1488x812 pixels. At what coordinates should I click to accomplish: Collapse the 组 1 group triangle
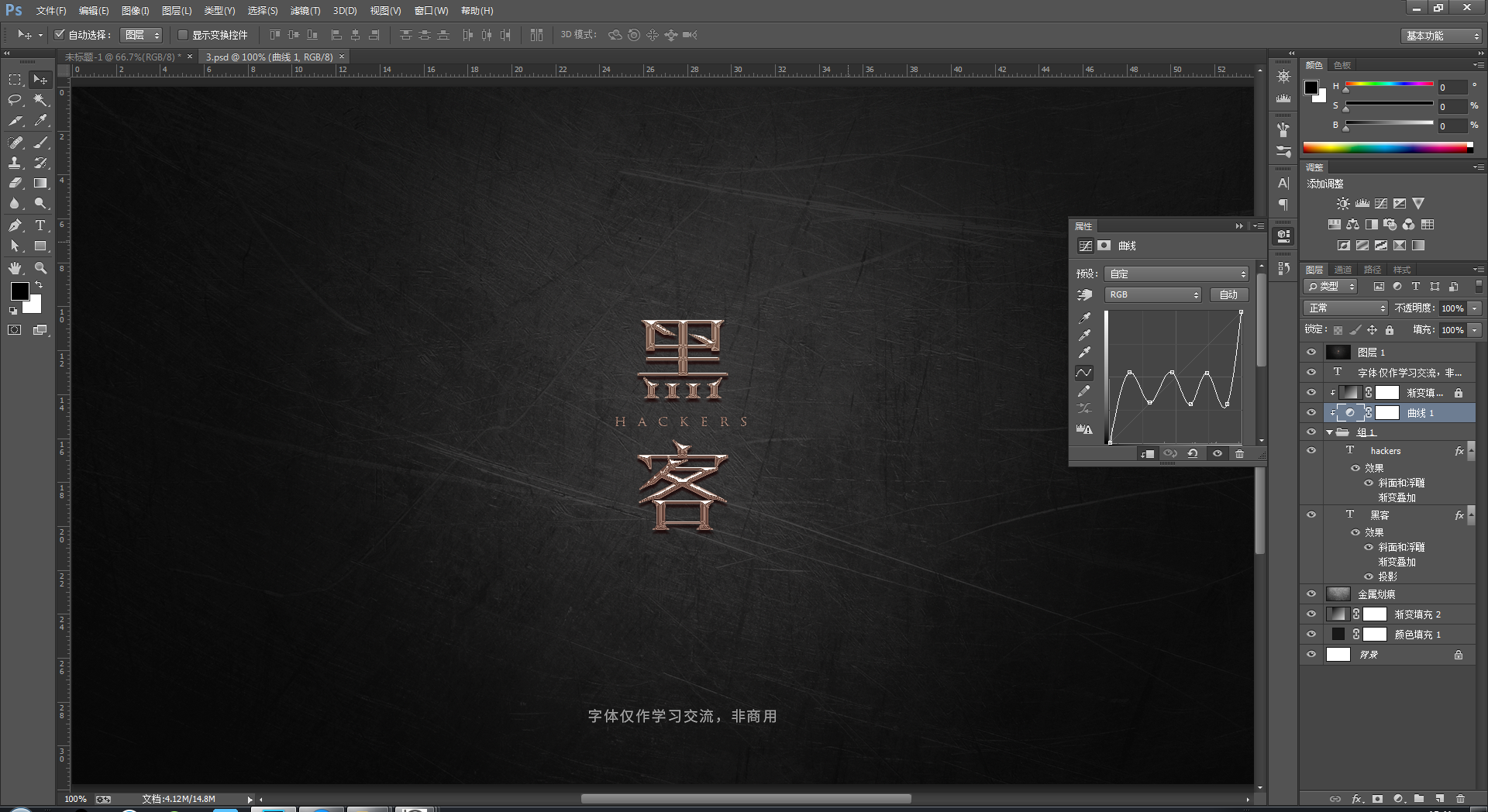point(1330,432)
